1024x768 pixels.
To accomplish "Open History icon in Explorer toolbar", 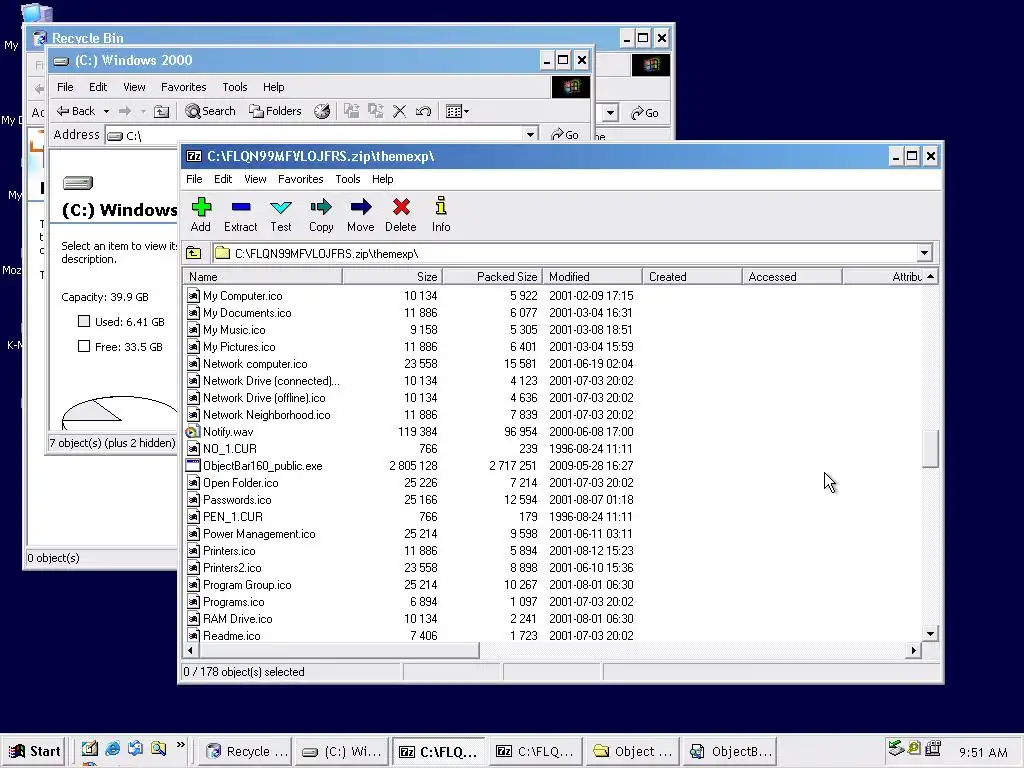I will [322, 111].
